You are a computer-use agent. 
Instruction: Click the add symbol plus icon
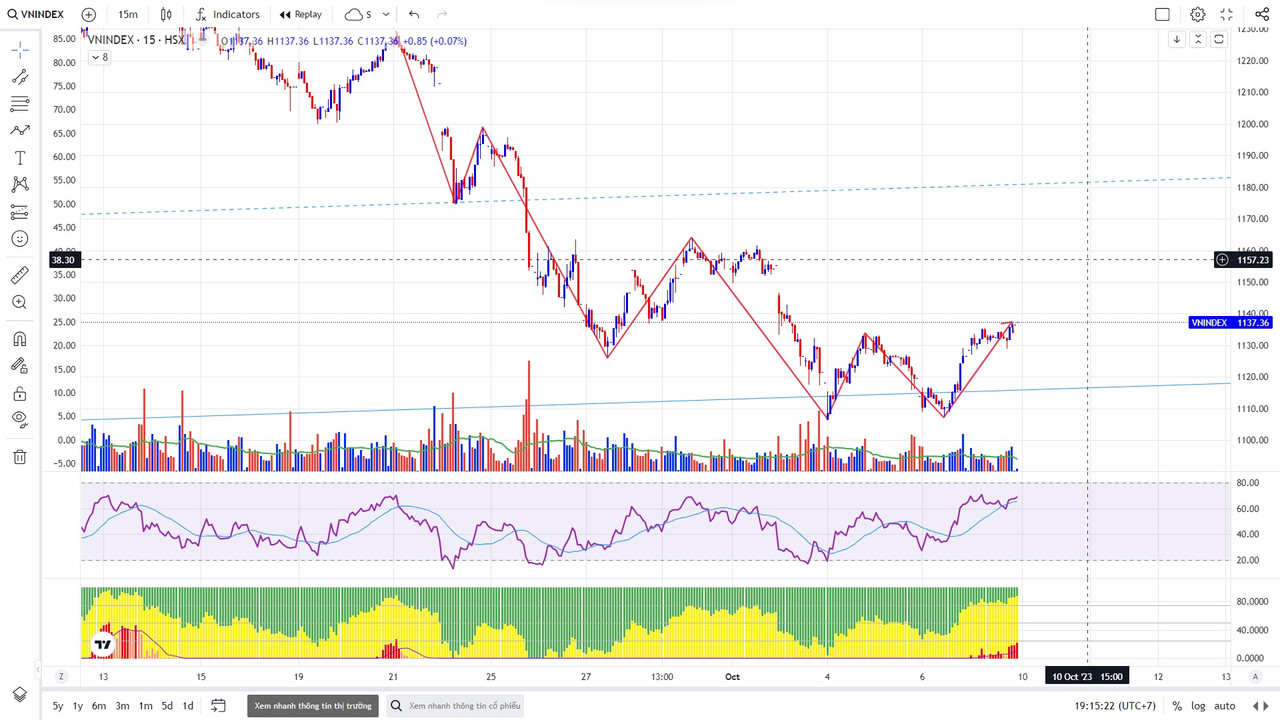coord(89,14)
